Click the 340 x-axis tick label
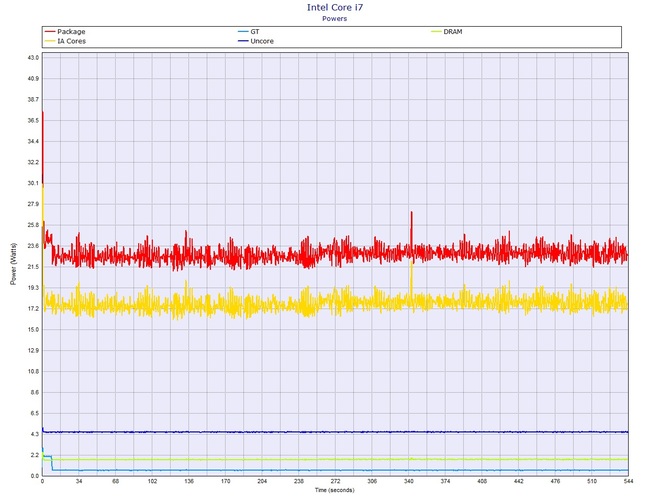This screenshot has height=502, width=670. click(x=408, y=481)
